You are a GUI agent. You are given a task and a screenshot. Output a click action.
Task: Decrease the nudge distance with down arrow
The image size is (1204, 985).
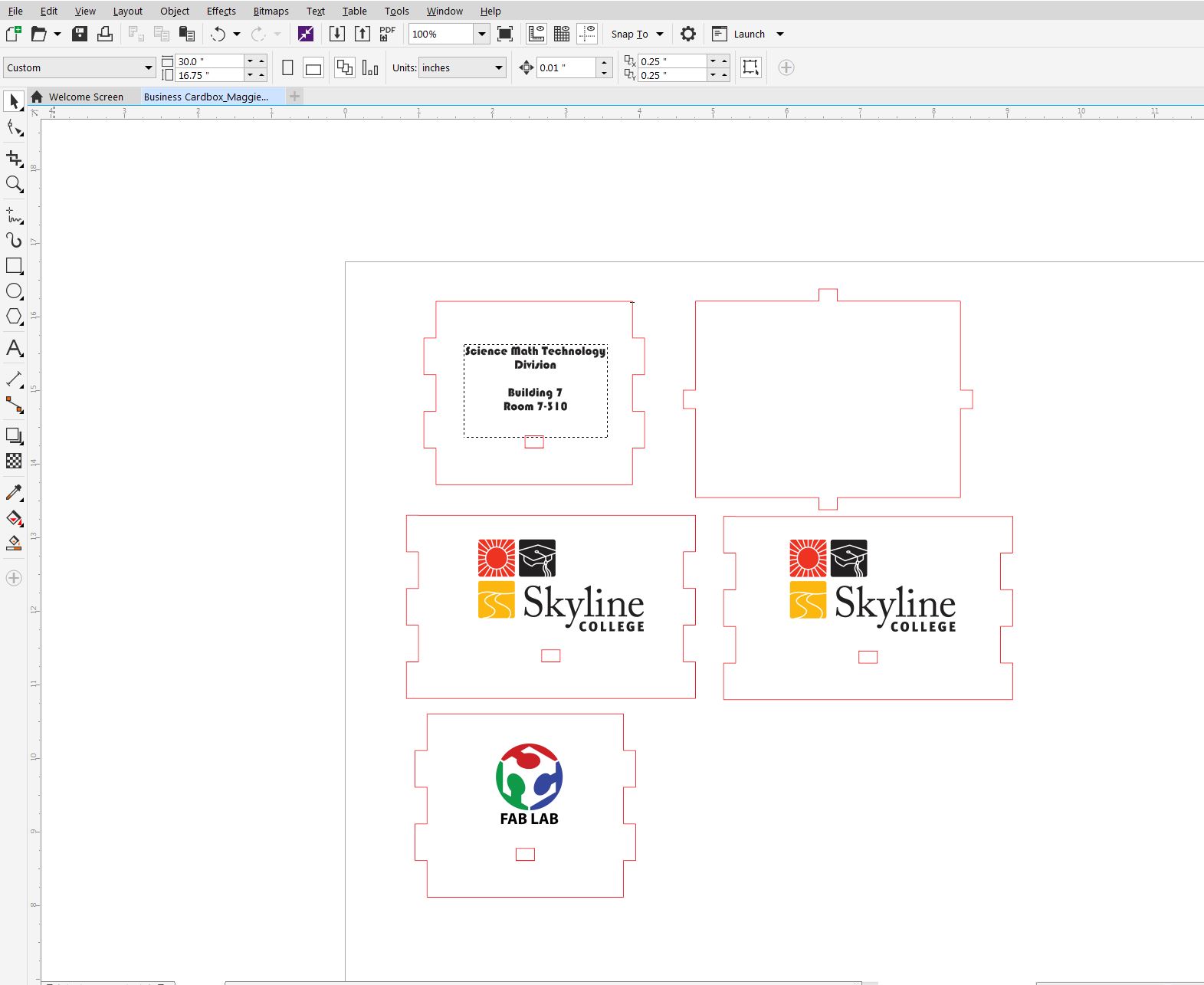605,73
